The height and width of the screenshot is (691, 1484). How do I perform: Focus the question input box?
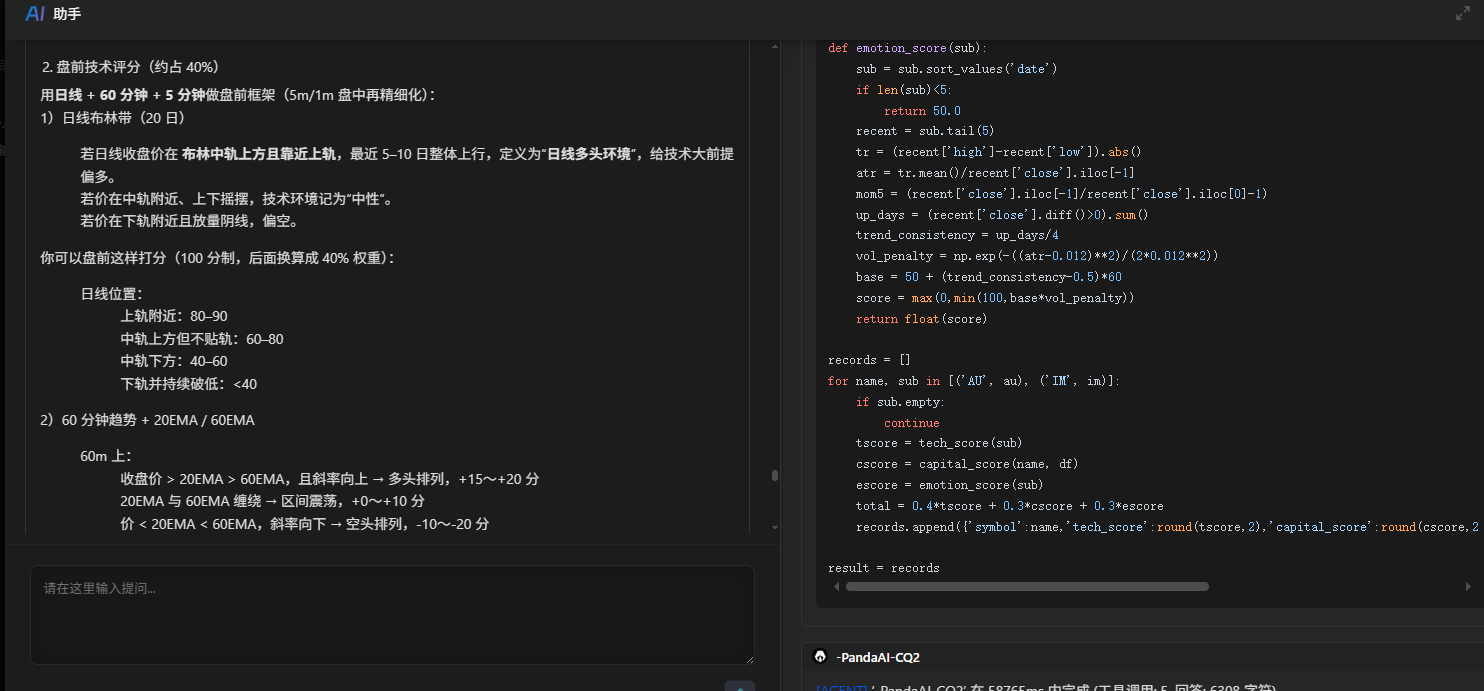coord(392,615)
